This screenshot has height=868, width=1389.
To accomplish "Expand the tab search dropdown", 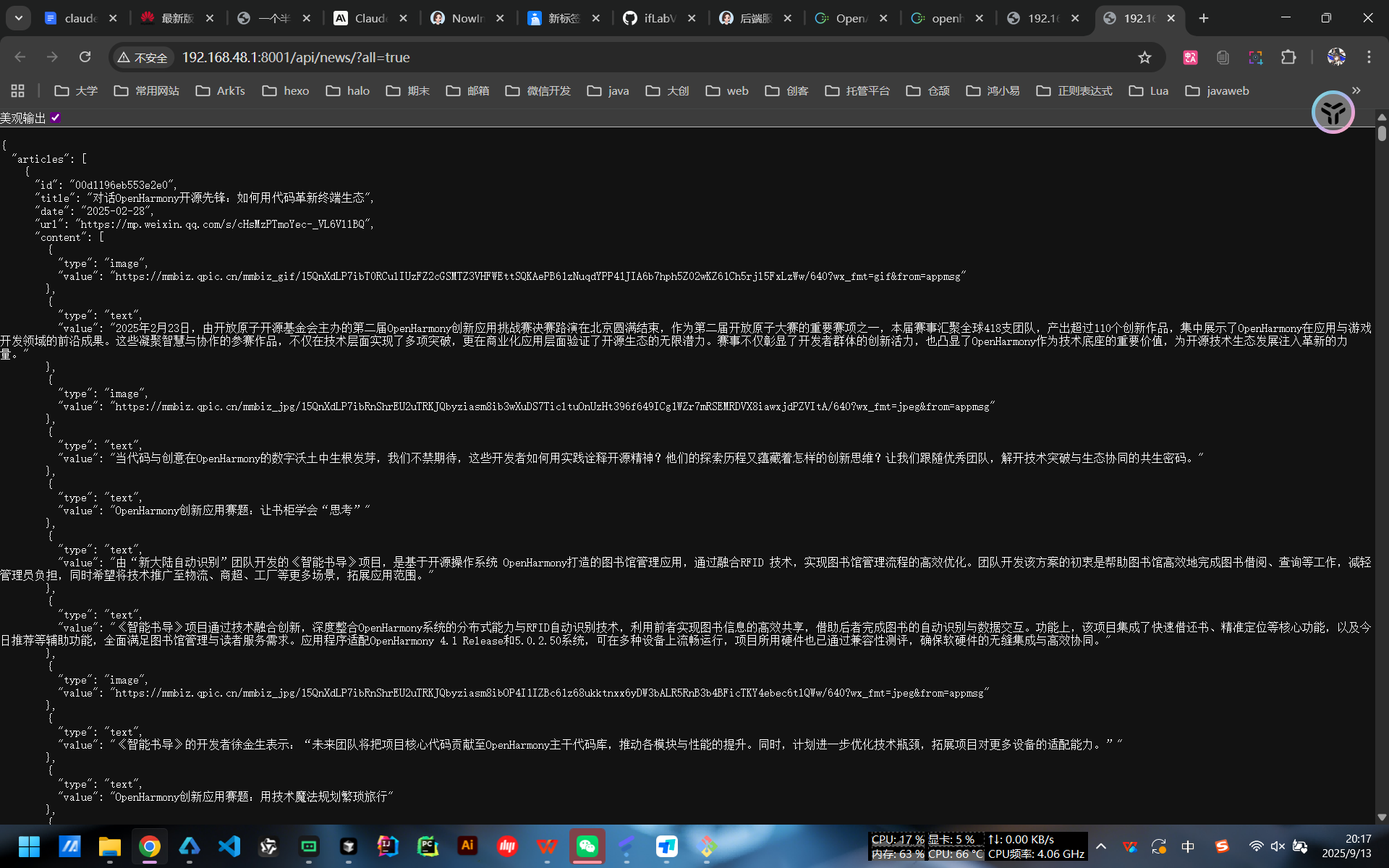I will click(x=19, y=18).
